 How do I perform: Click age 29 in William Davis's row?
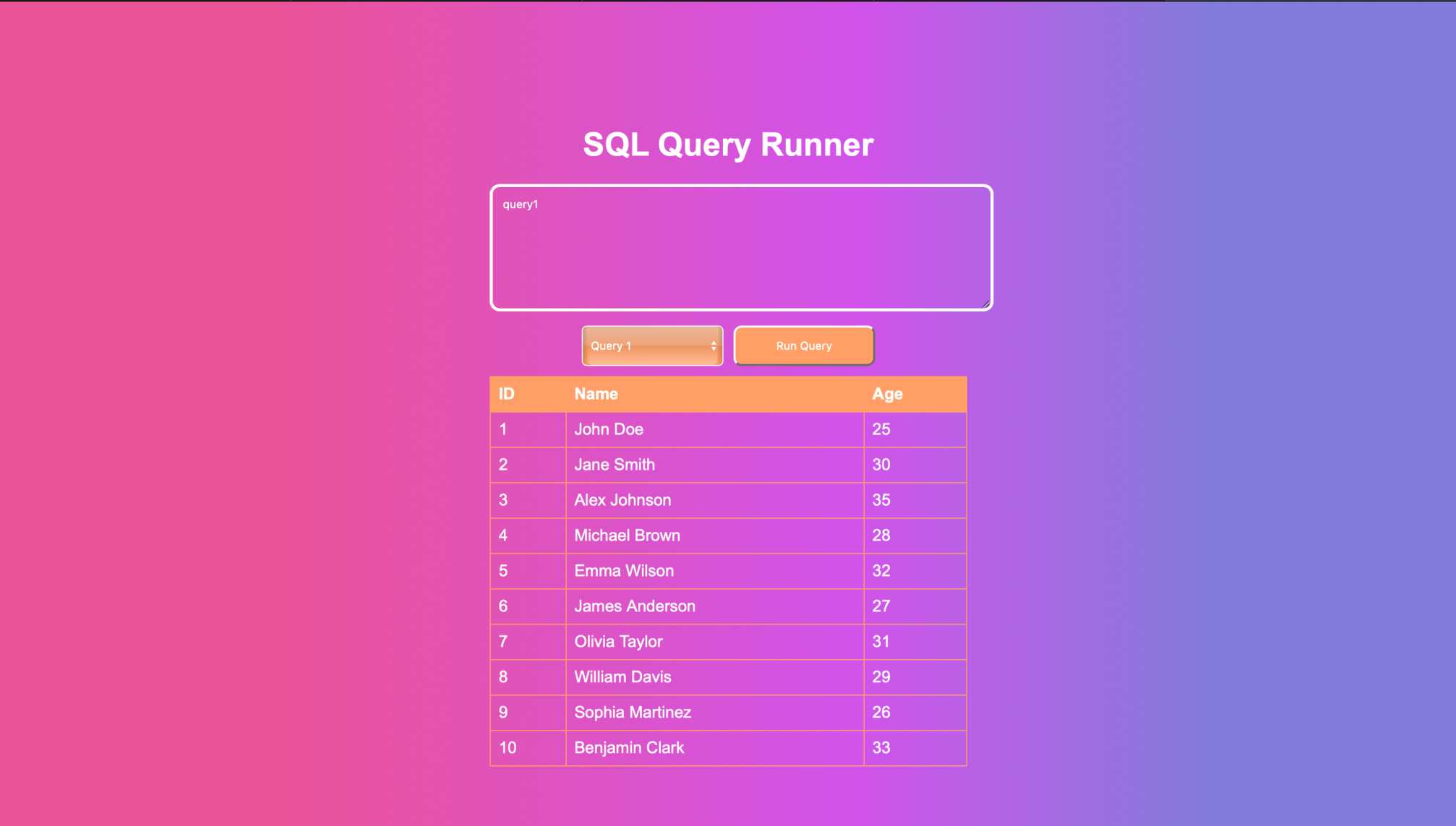(915, 677)
